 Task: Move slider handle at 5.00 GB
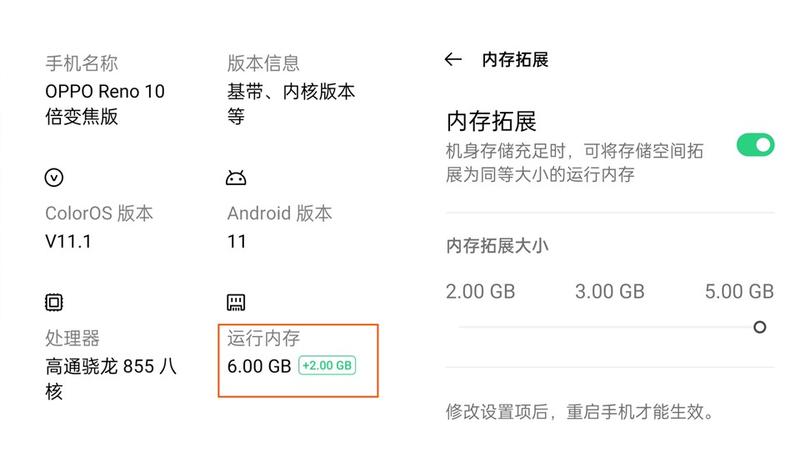(760, 327)
